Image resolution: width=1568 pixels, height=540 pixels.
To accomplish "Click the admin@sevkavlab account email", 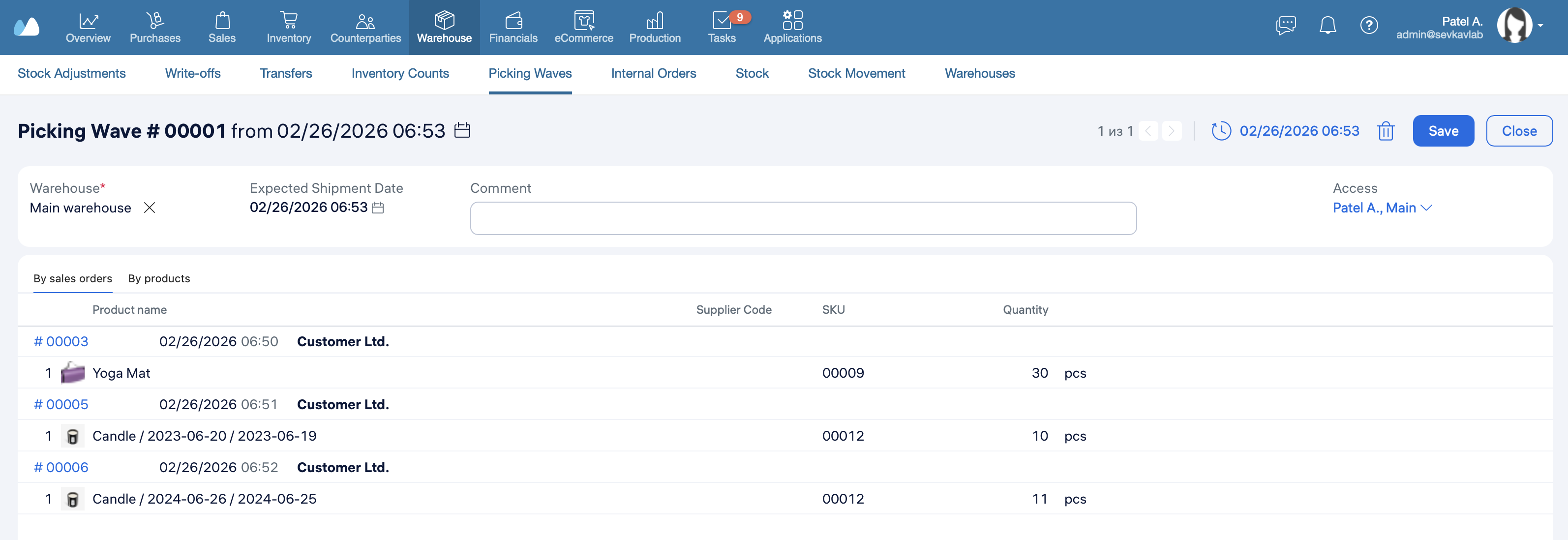I will (1440, 35).
